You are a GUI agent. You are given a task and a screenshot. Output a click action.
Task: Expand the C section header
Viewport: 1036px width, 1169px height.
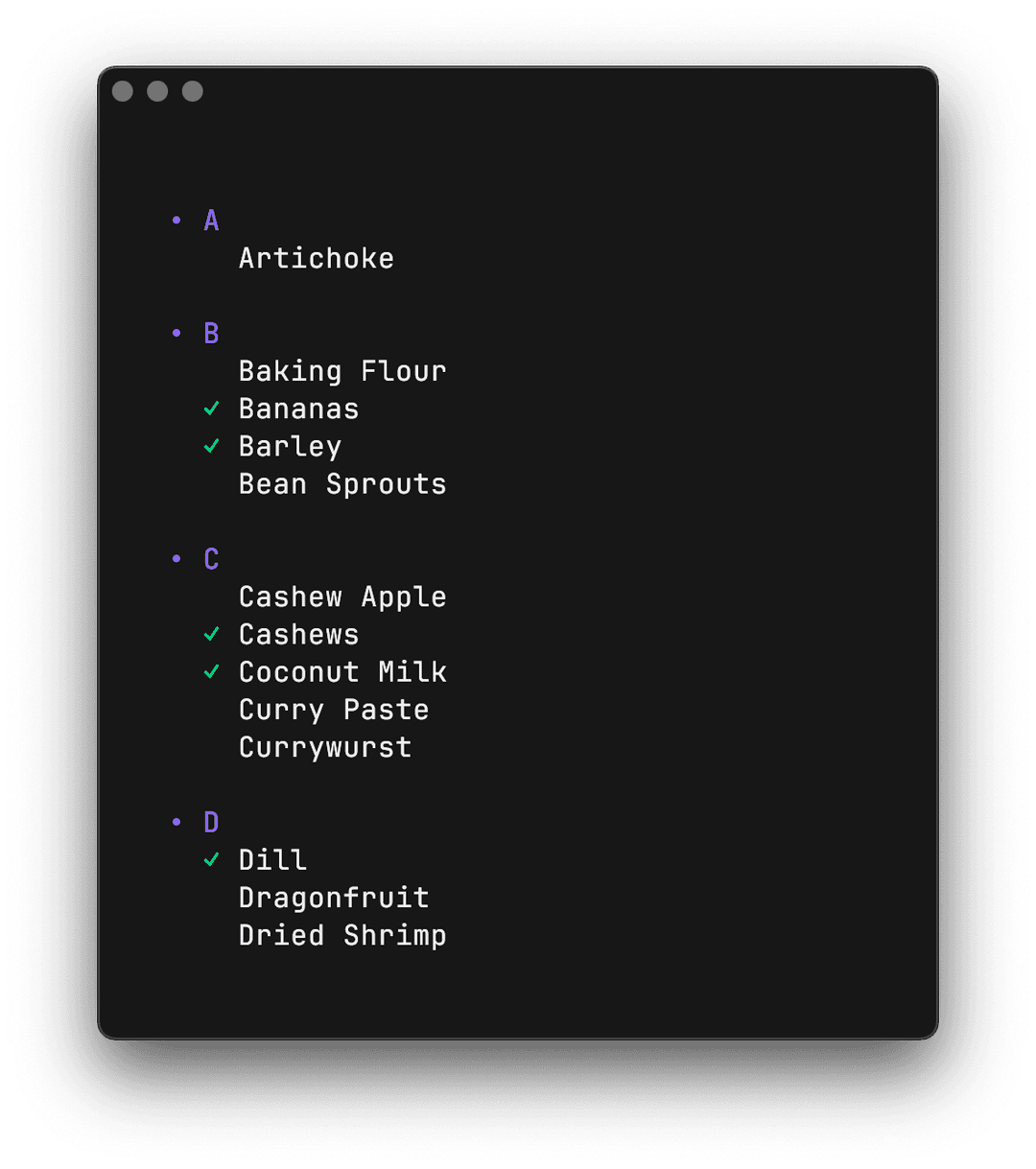(x=212, y=559)
